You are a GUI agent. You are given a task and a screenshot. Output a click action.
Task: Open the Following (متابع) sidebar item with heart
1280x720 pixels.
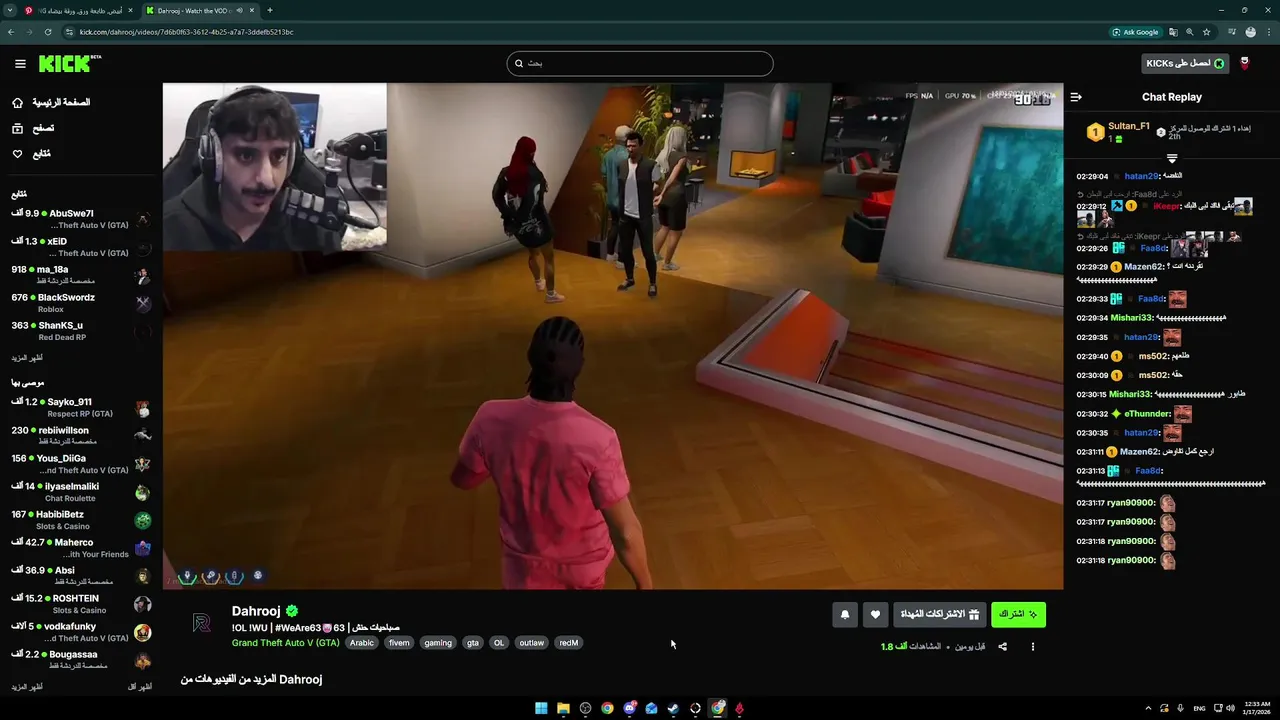coord(30,154)
